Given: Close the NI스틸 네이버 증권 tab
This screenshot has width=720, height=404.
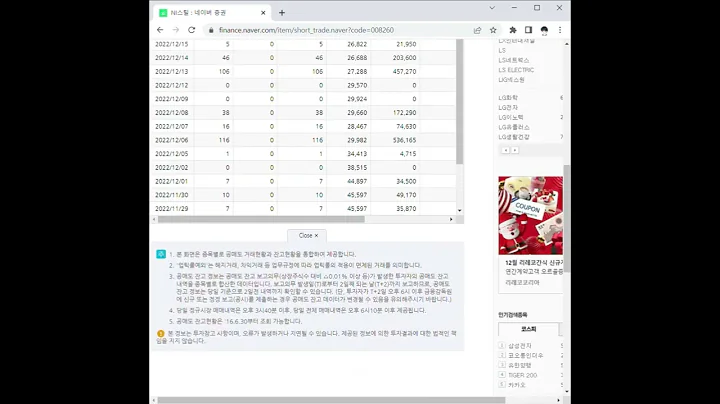Looking at the screenshot, I should (x=263, y=13).
